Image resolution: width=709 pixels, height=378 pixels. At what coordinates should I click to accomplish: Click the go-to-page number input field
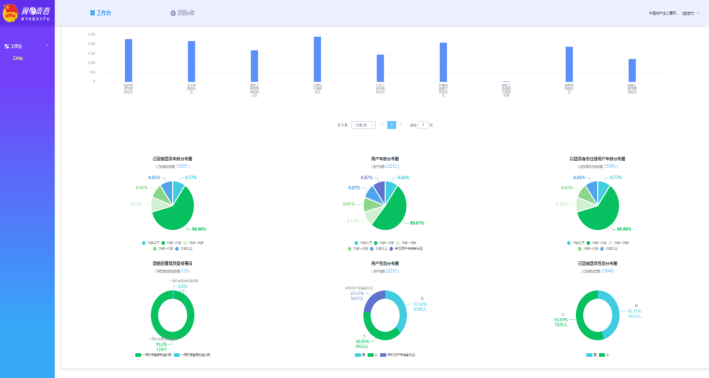click(x=423, y=125)
